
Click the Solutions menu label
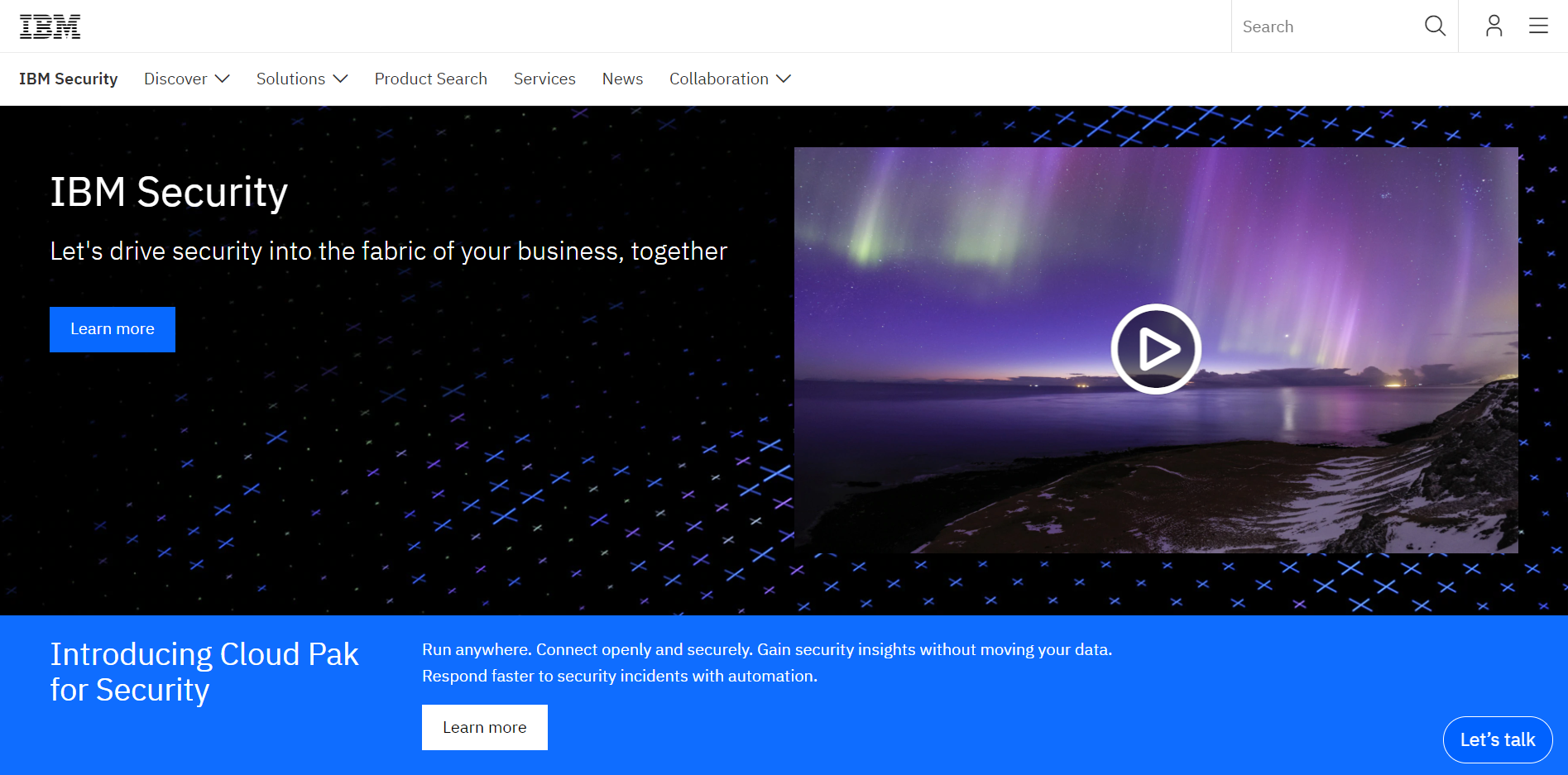(x=290, y=79)
